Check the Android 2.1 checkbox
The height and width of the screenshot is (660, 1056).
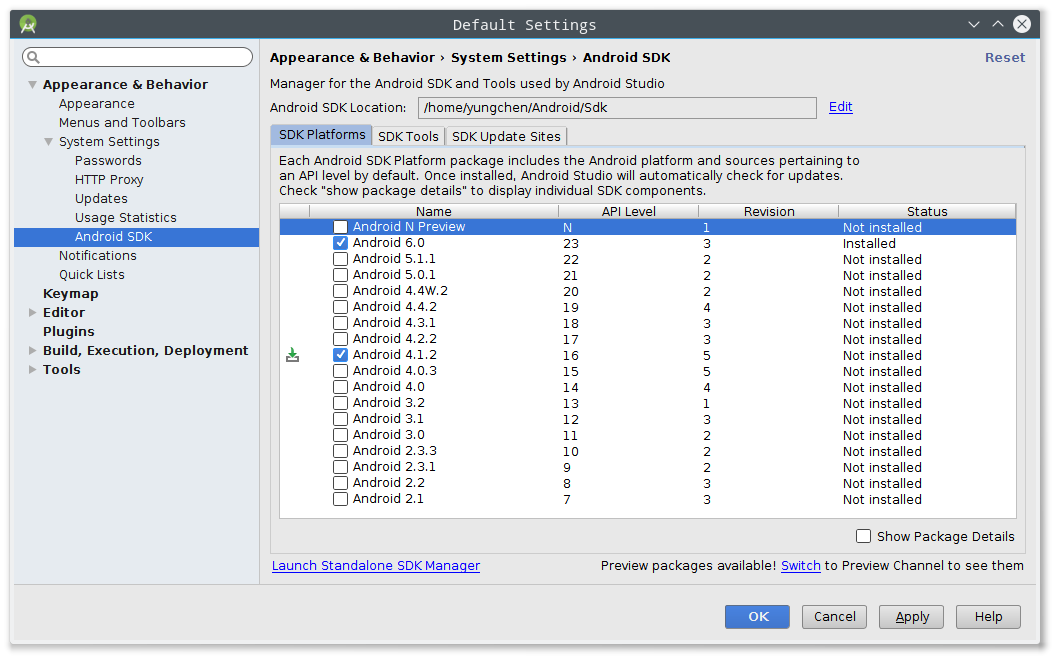tap(340, 499)
